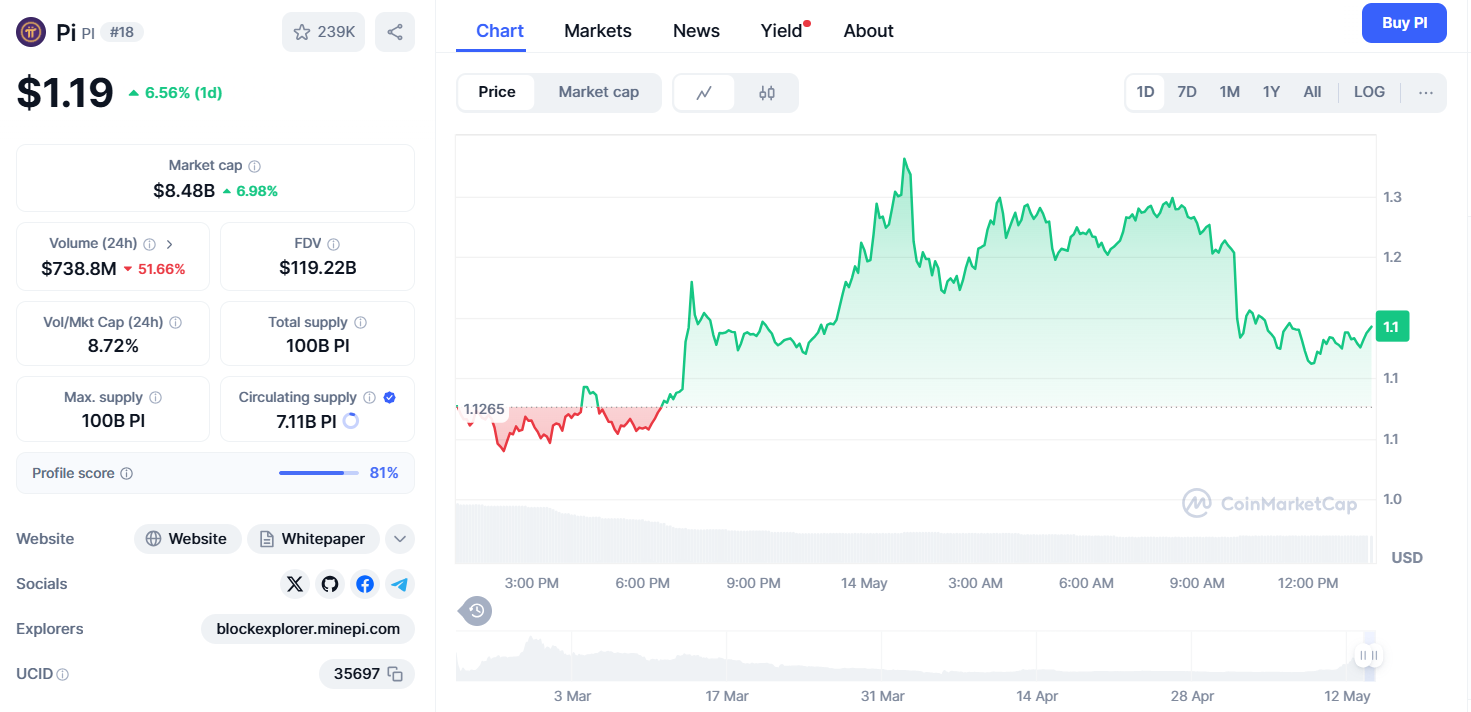Click the Buy PI button
Image resolution: width=1471 pixels, height=712 pixels.
(1404, 23)
